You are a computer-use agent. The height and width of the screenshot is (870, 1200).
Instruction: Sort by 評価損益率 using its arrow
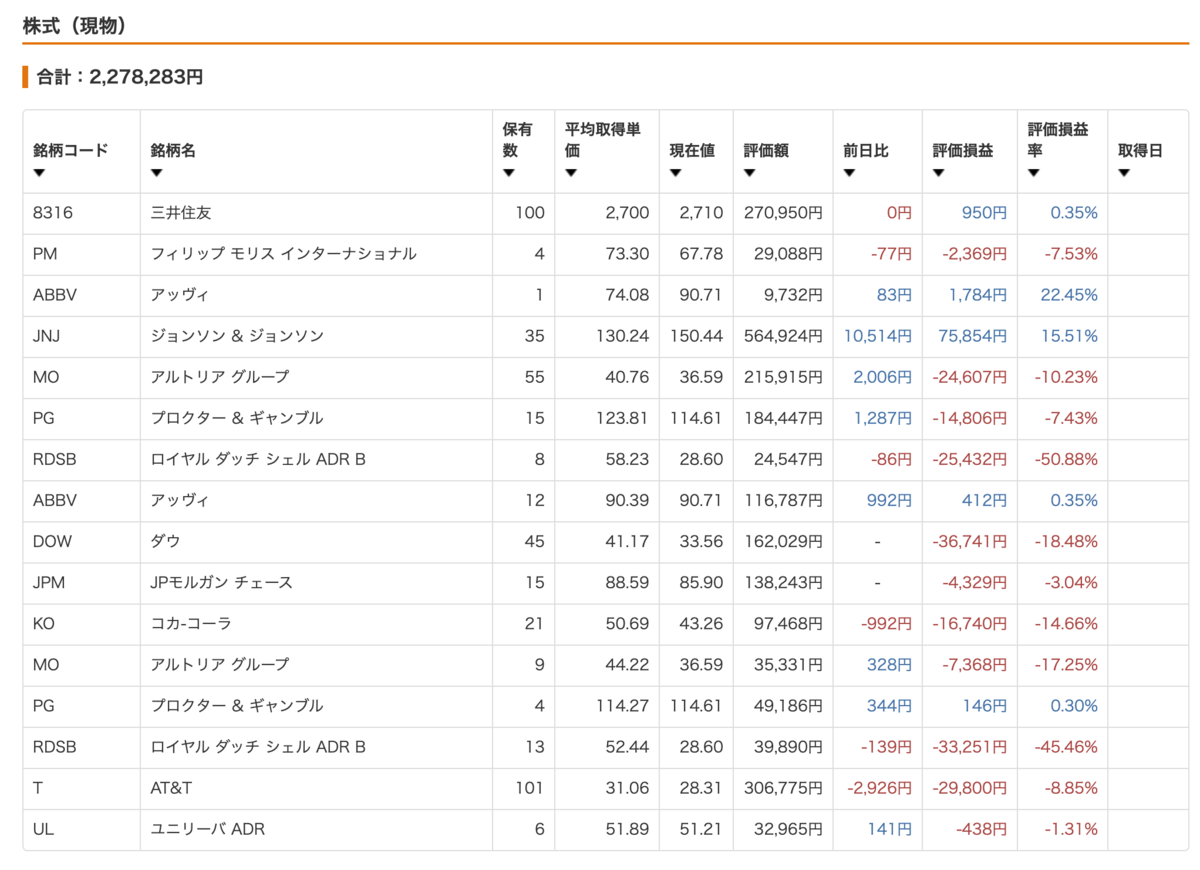[x=1034, y=173]
